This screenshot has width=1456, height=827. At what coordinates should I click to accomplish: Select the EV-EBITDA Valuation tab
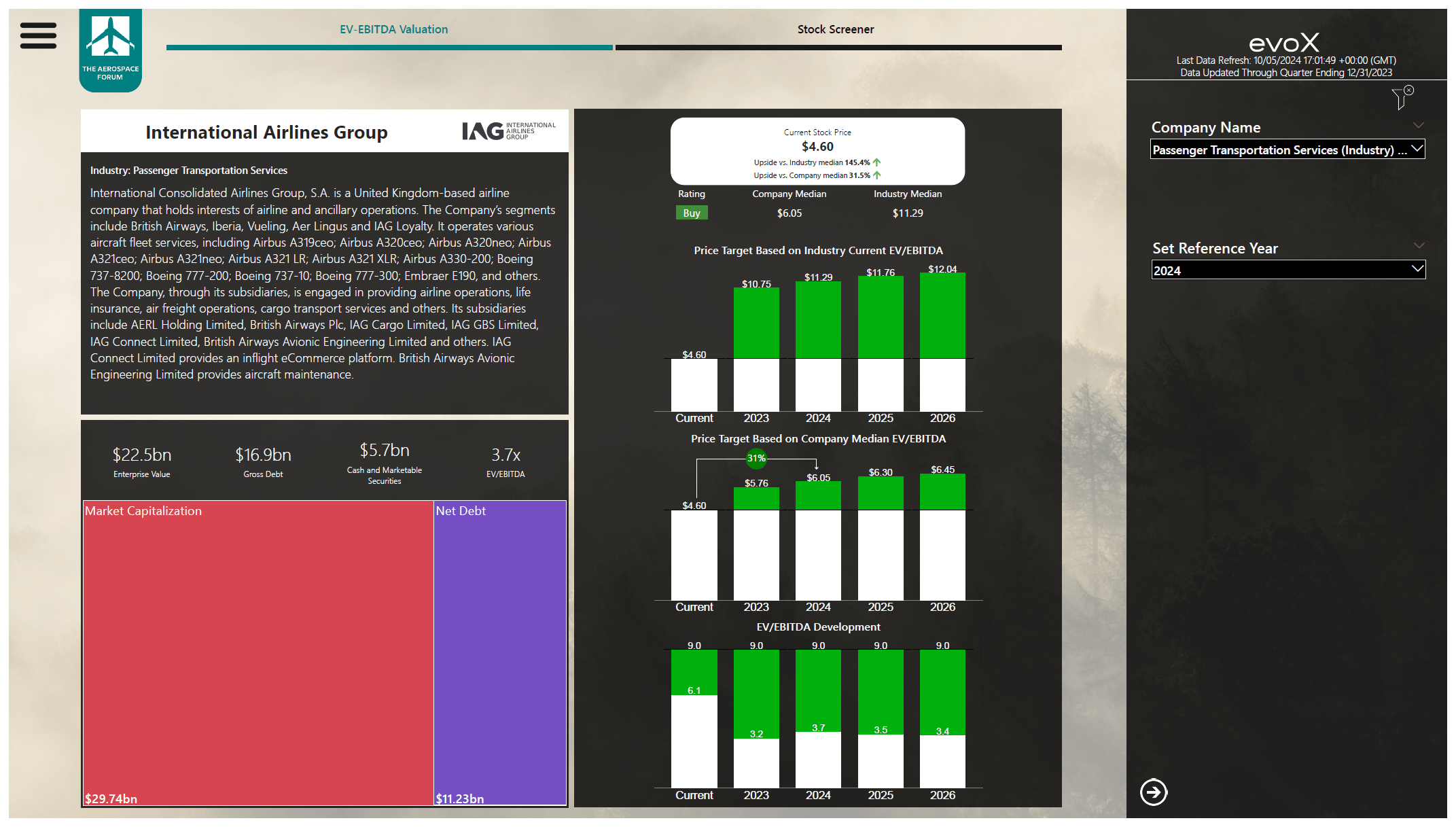coord(393,29)
